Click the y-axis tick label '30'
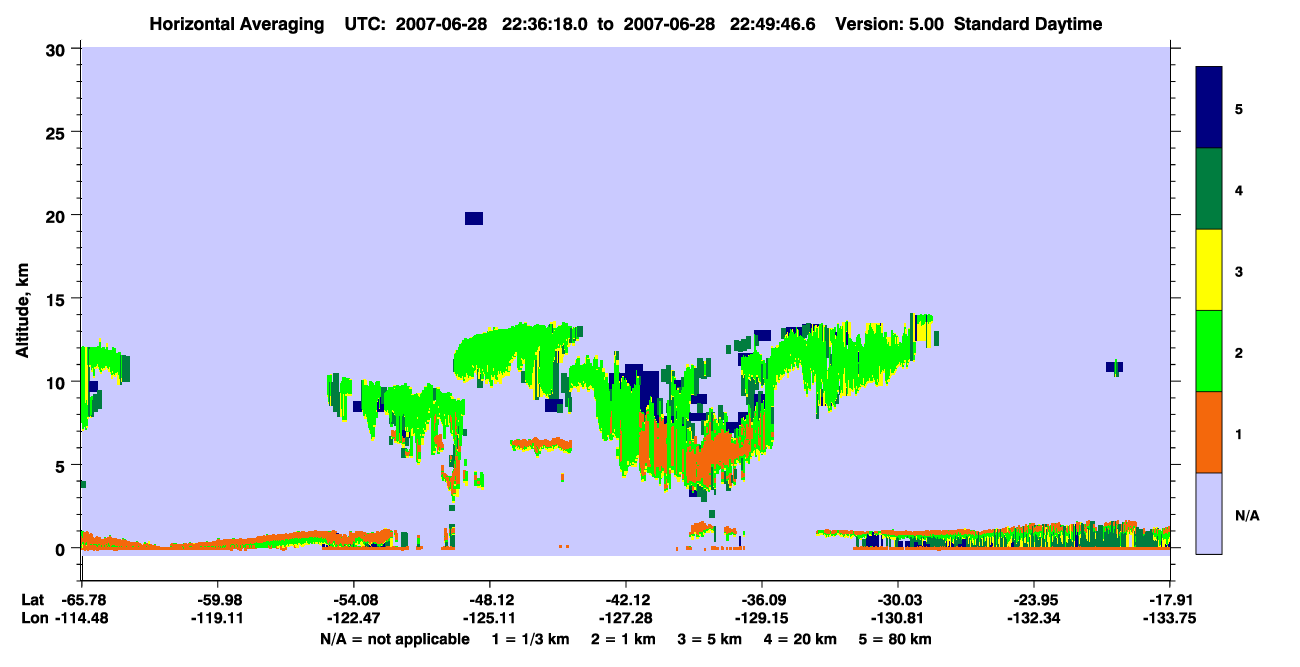 pos(58,48)
